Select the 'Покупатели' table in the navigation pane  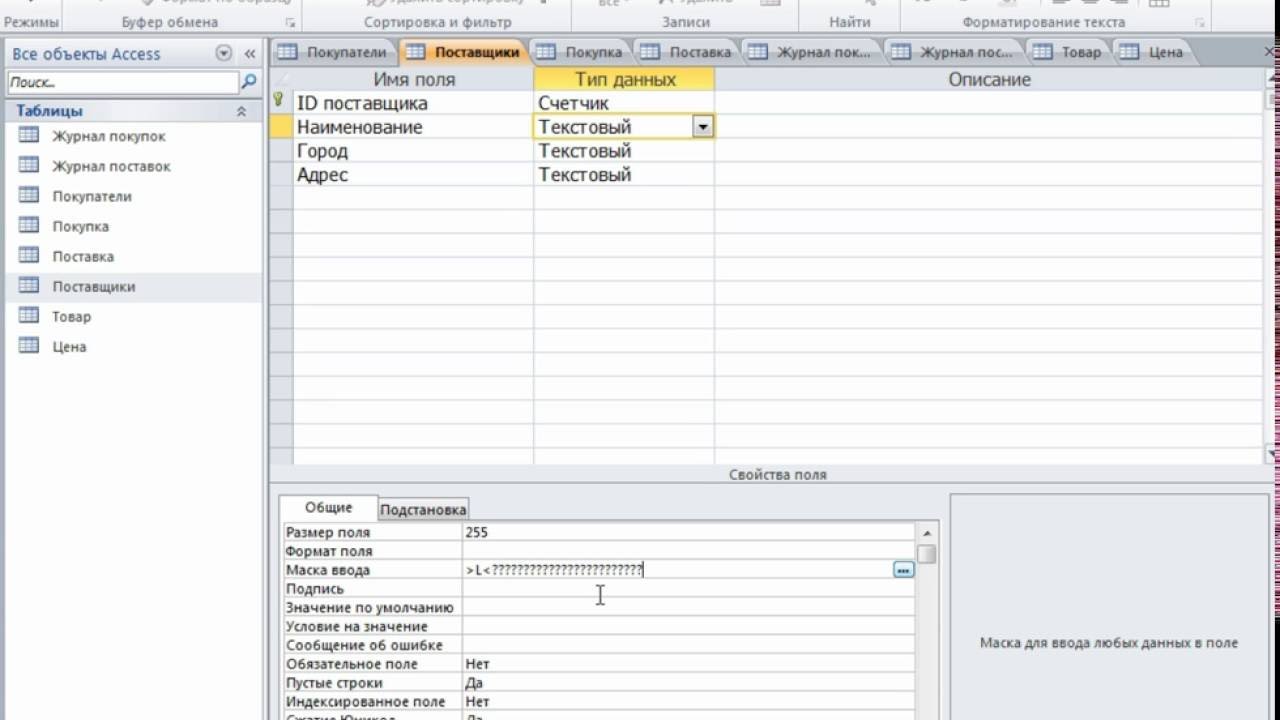pyautogui.click(x=92, y=196)
